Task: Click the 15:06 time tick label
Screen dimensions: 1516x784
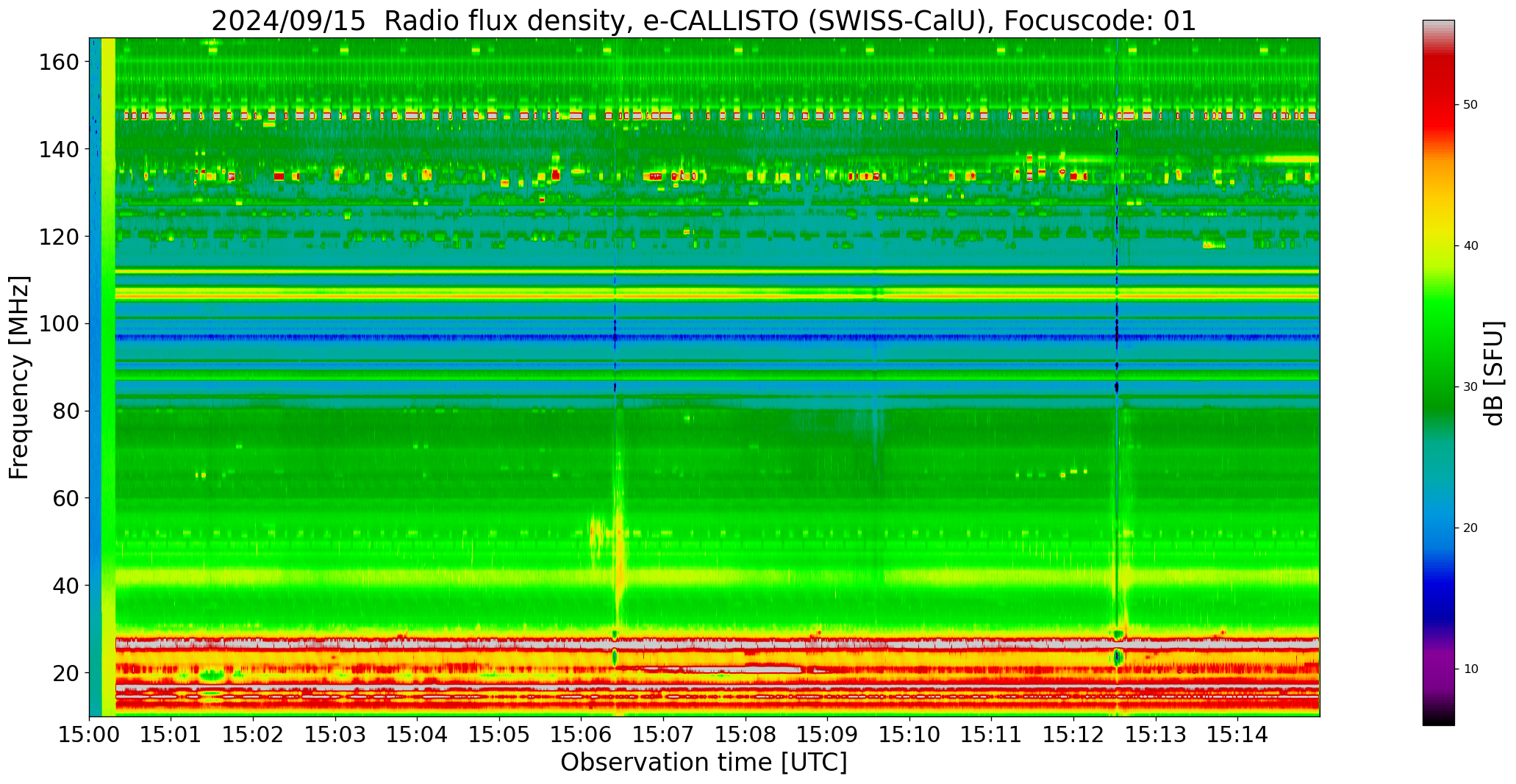Action: click(582, 734)
